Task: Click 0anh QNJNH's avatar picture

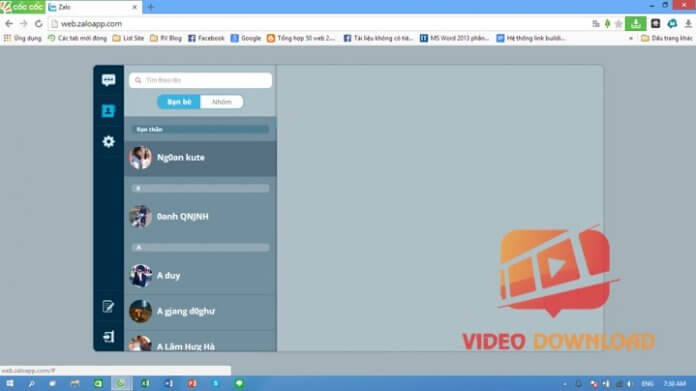Action: (140, 217)
